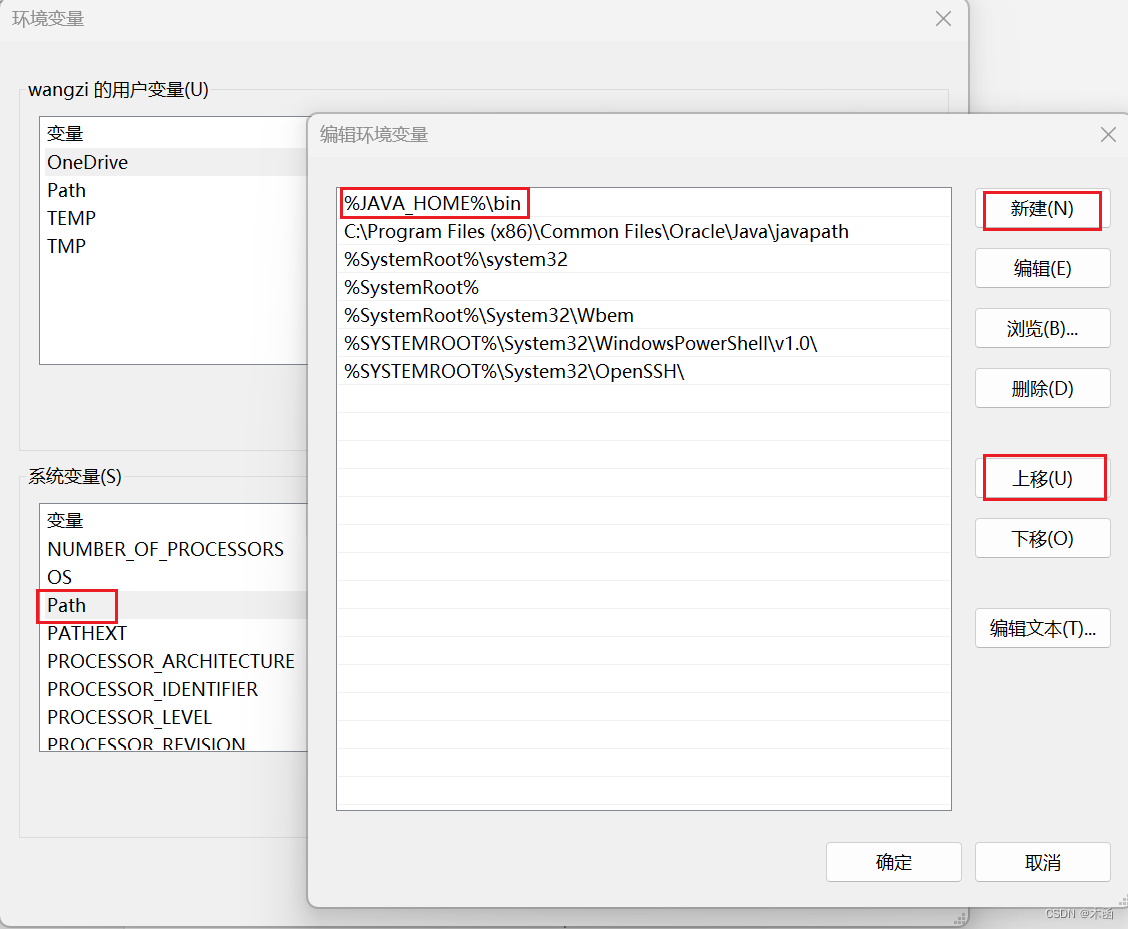Click the 浏览(B)... button
This screenshot has width=1128, height=929.
tap(1042, 328)
